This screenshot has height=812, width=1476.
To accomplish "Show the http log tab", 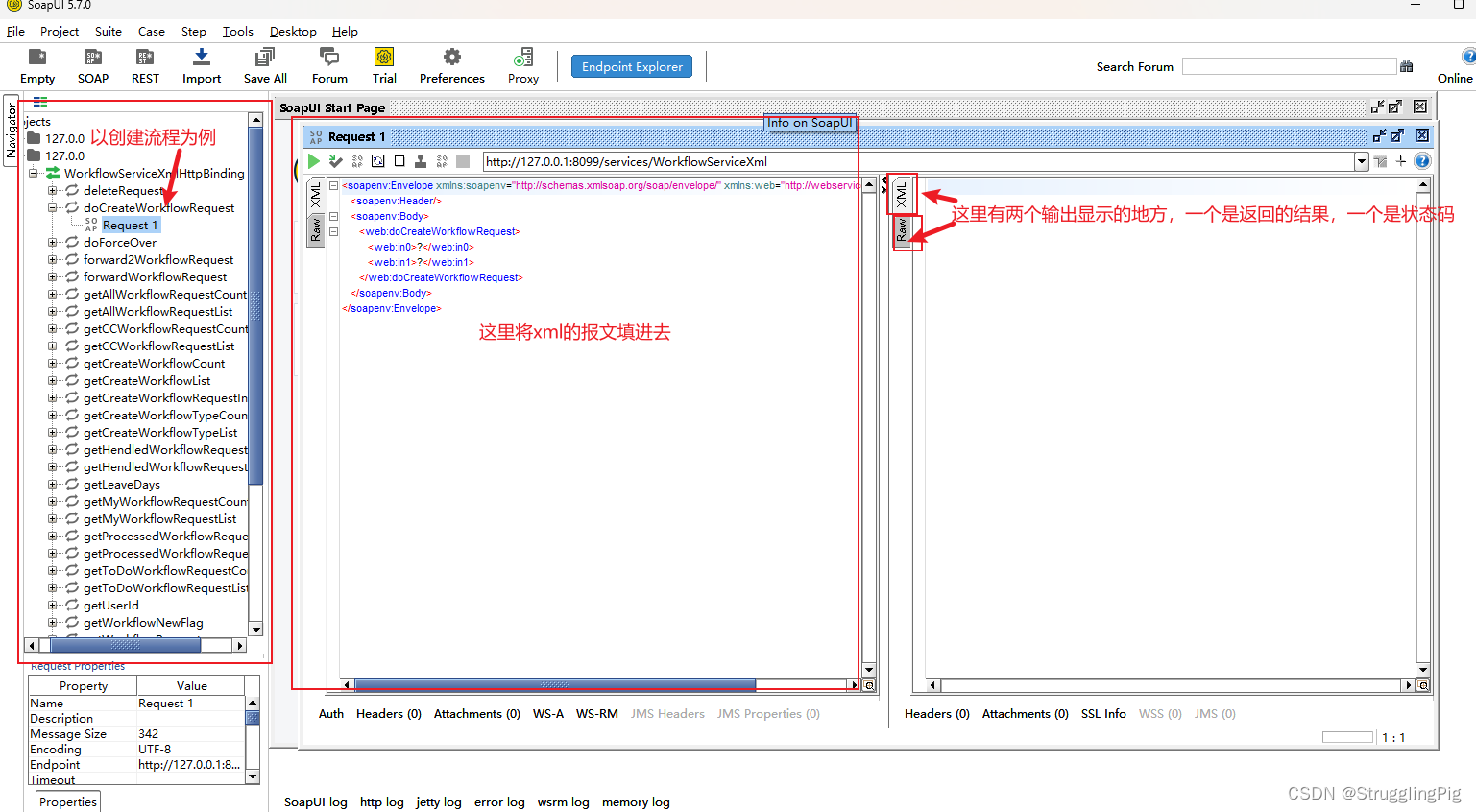I will pos(382,801).
